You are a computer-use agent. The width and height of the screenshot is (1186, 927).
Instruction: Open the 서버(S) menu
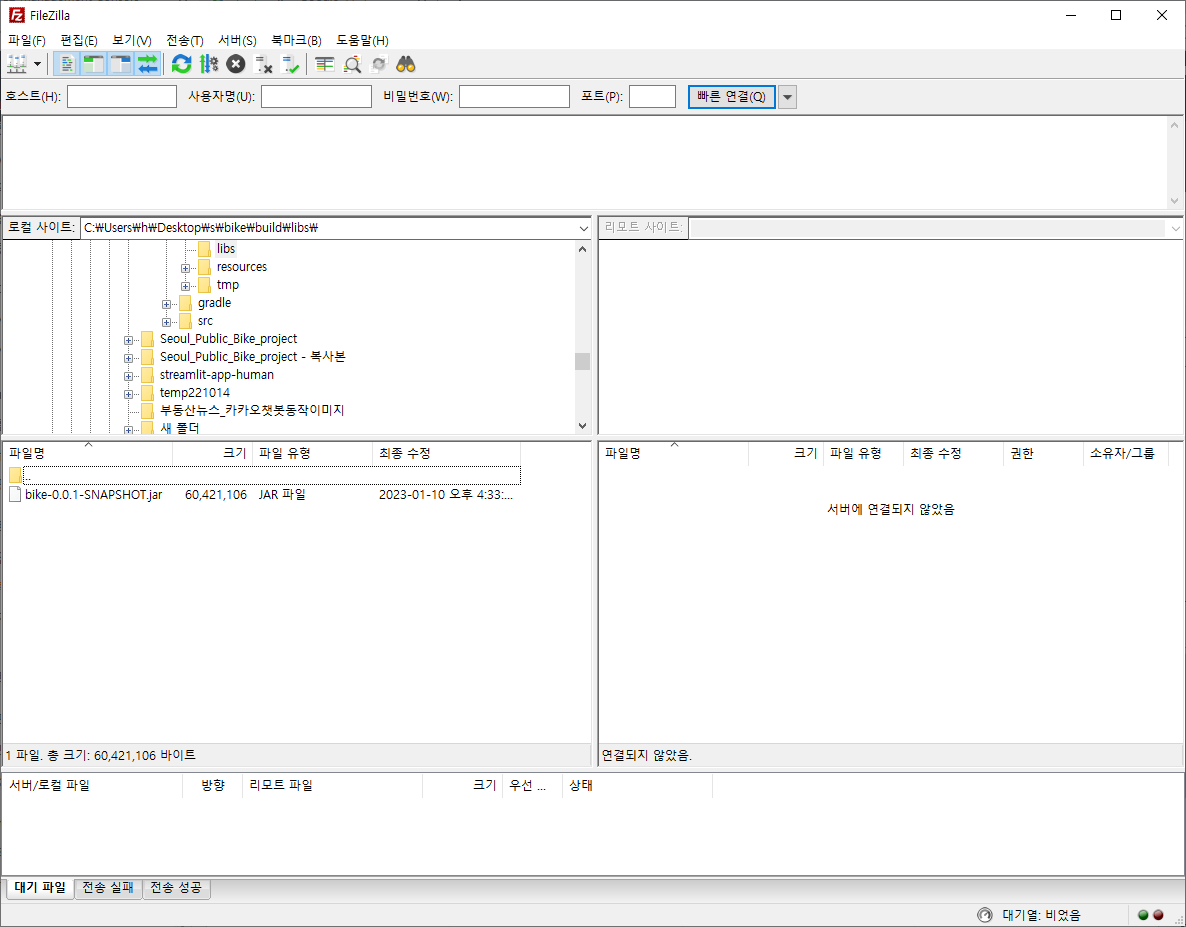(238, 40)
